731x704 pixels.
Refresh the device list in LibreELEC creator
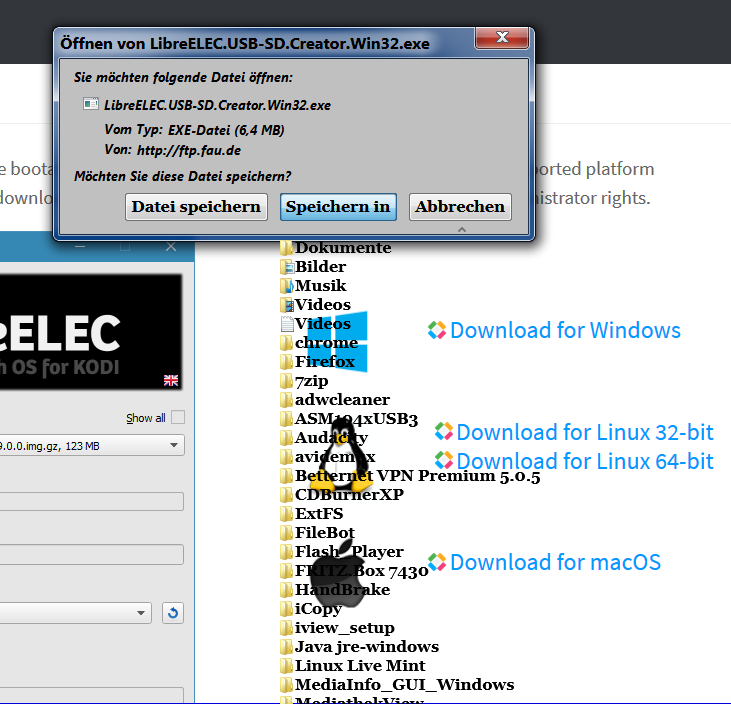(173, 613)
